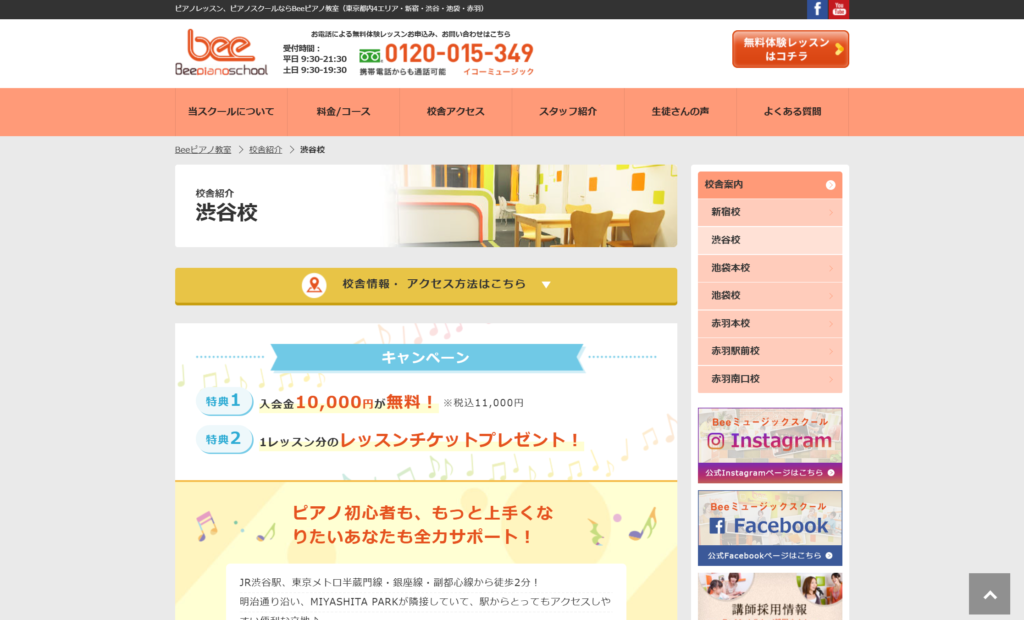Click the phone number 0120-015-349

tap(459, 54)
